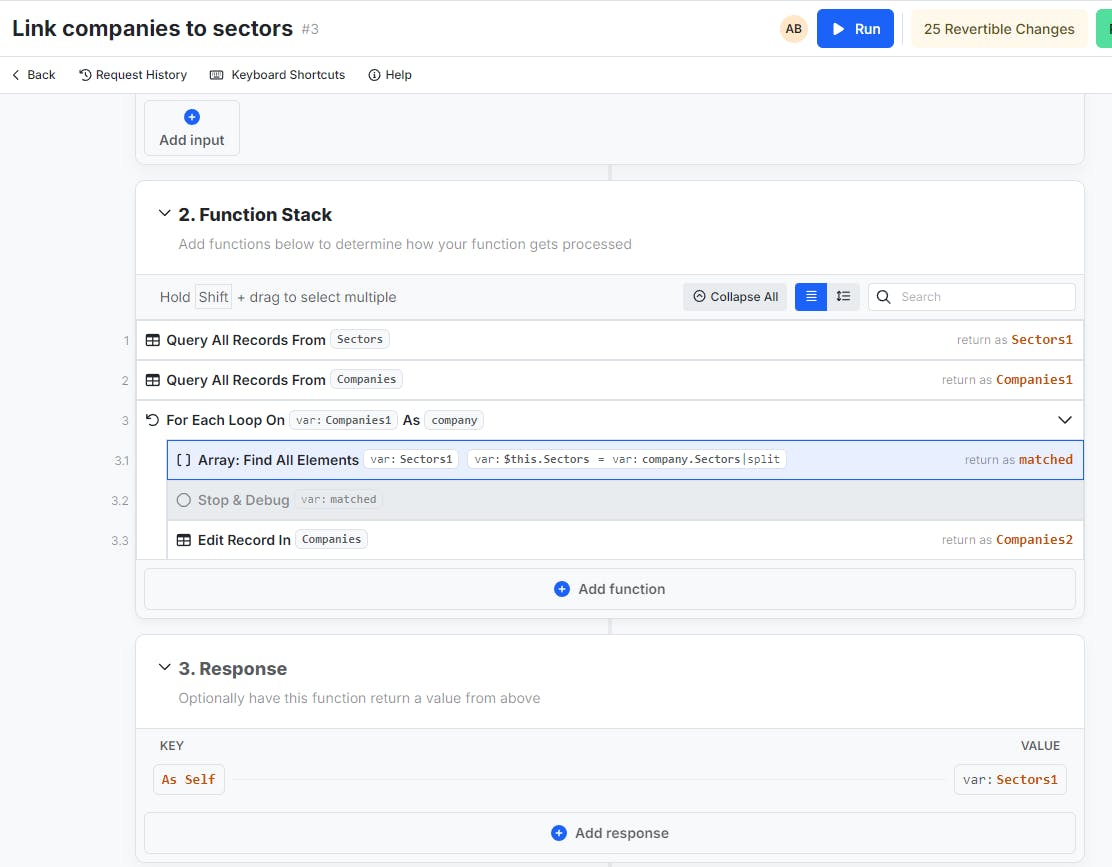Click Collapse All button
1112x867 pixels.
pyautogui.click(x=735, y=297)
